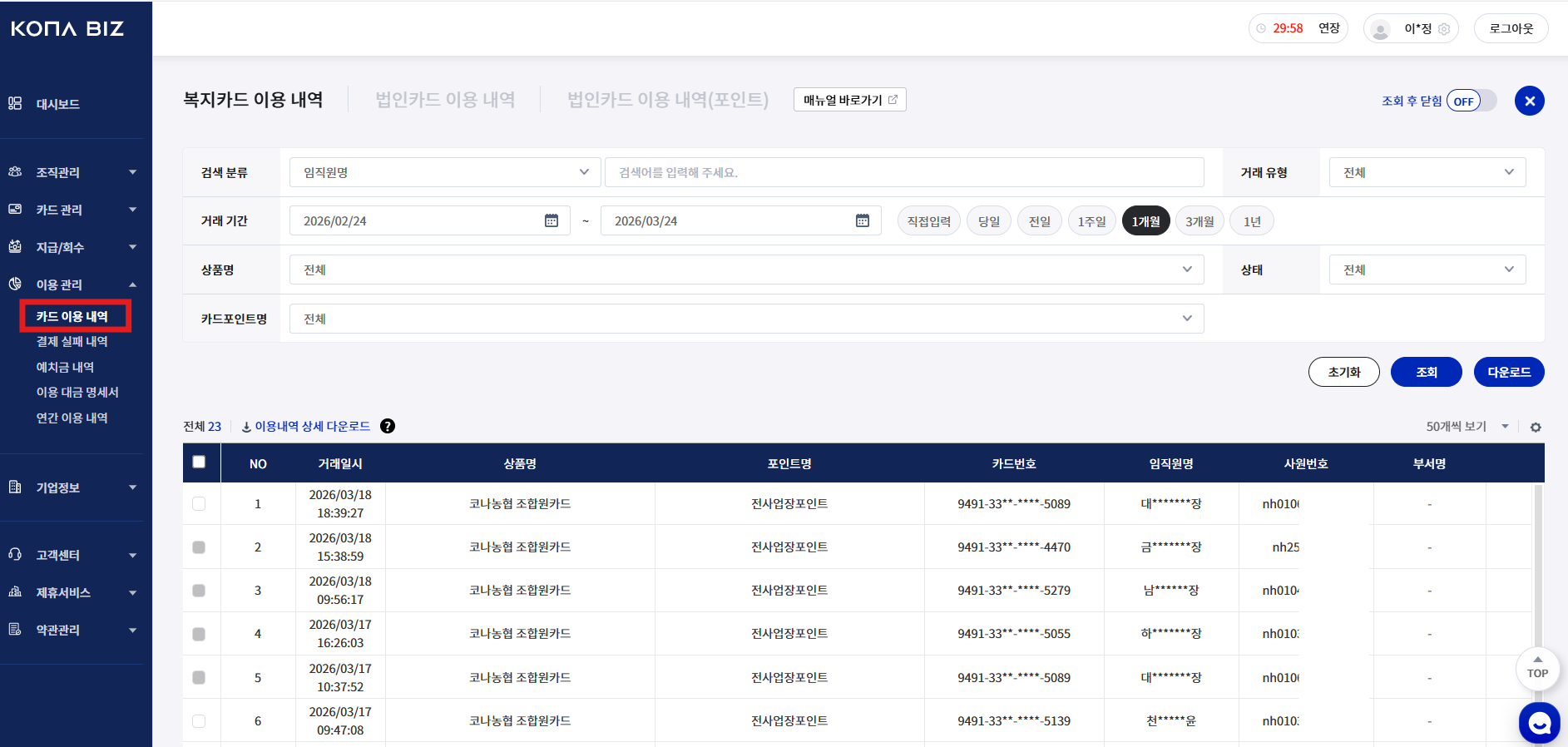This screenshot has width=1568, height=747.
Task: Toggle the 조회 후 닫힘 switch
Action: [1471, 101]
